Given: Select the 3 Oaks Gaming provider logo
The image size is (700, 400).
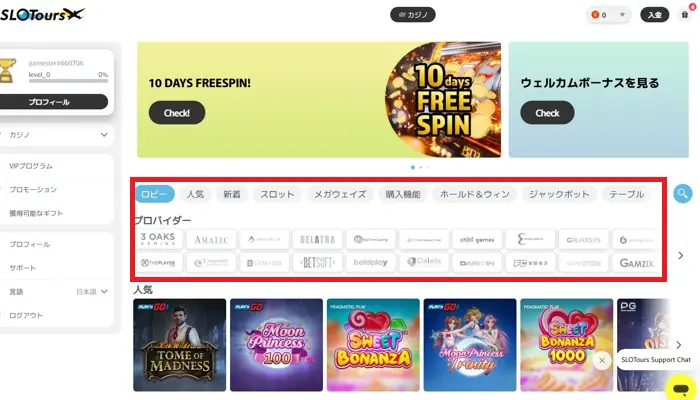Looking at the screenshot, I should (x=158, y=239).
